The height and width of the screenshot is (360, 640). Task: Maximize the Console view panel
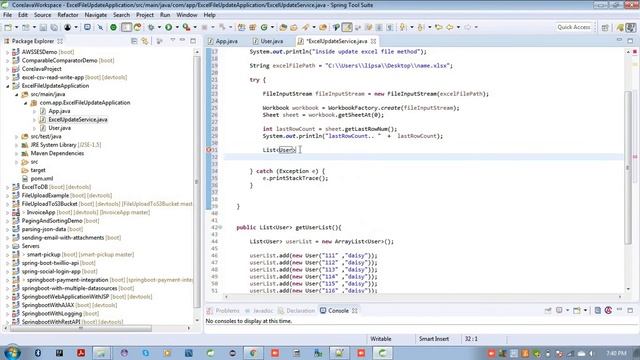pos(630,310)
